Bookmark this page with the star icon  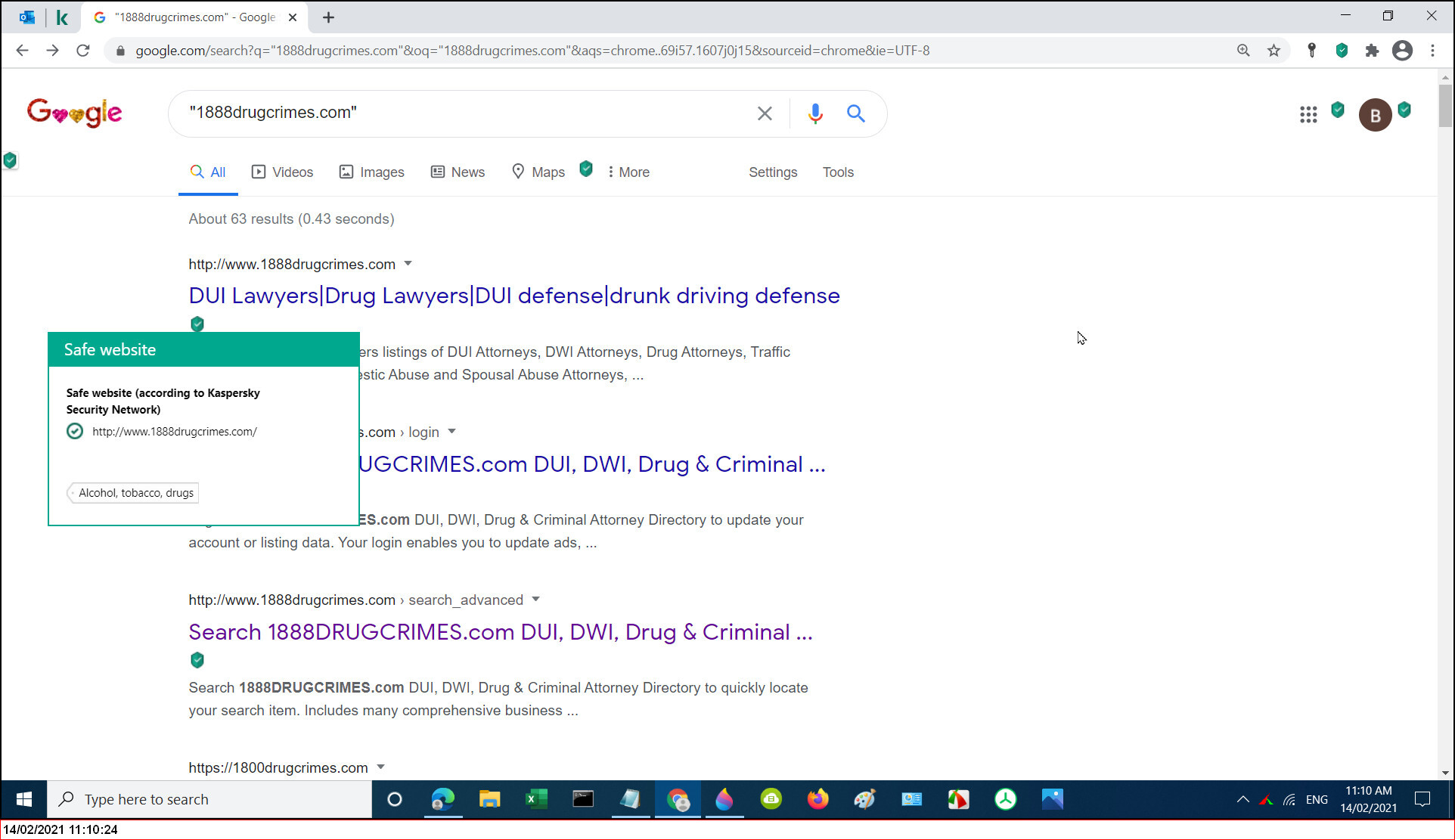1274,51
